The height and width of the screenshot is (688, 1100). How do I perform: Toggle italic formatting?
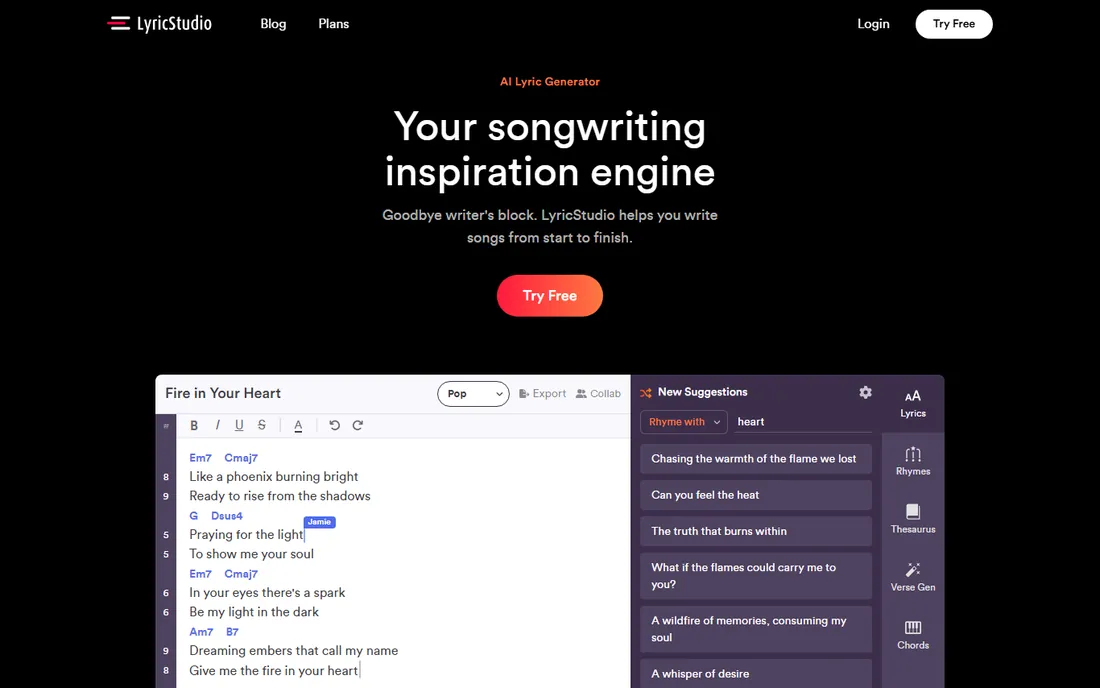point(217,425)
